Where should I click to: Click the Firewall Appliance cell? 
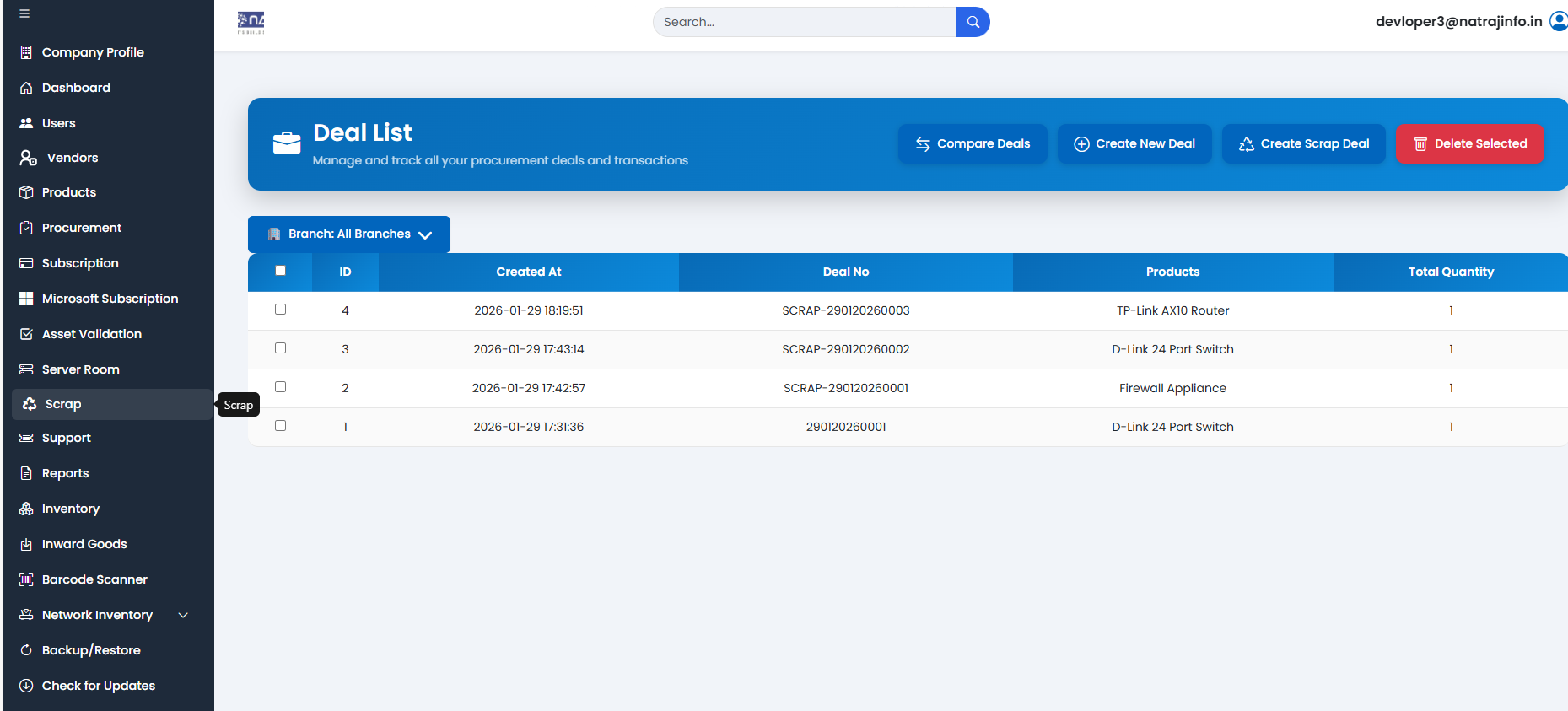(x=1172, y=388)
